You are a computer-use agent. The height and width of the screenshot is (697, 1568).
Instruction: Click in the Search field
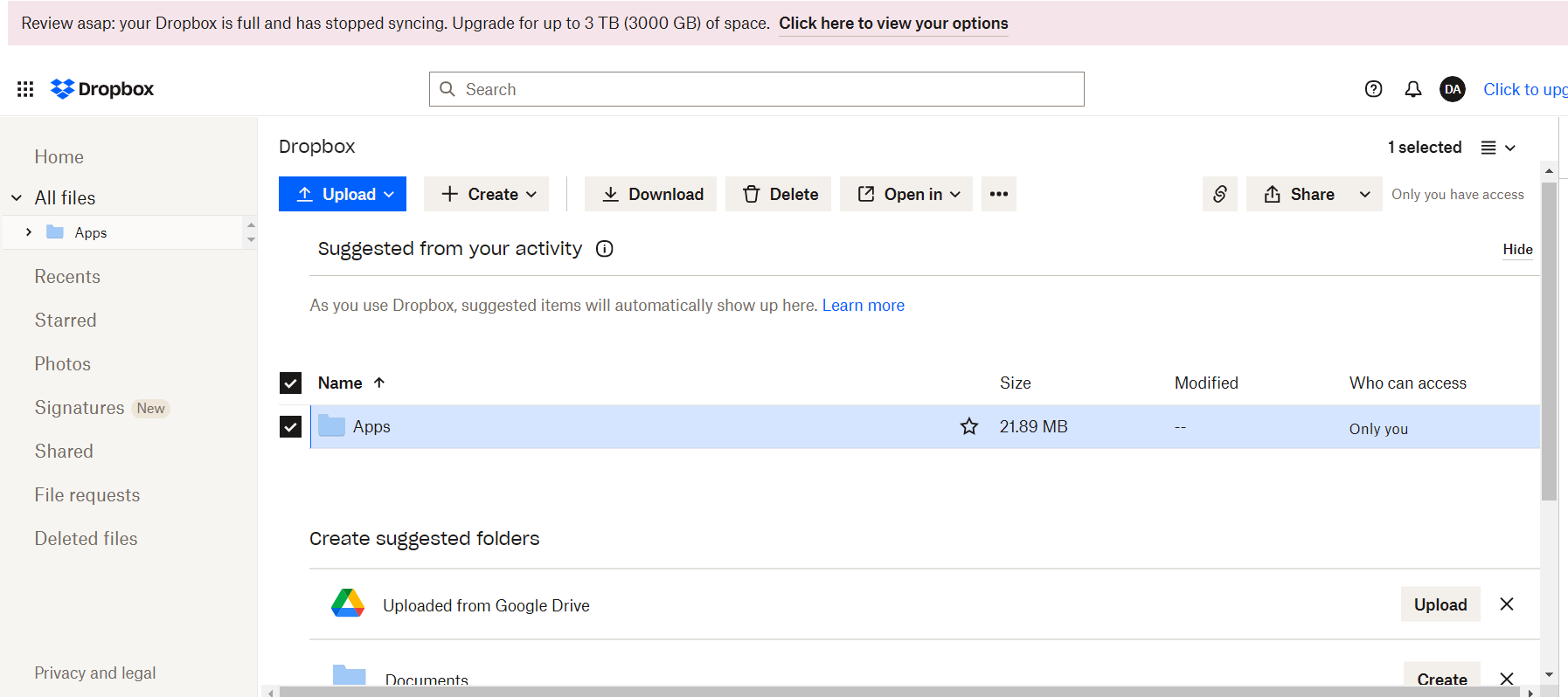[756, 89]
